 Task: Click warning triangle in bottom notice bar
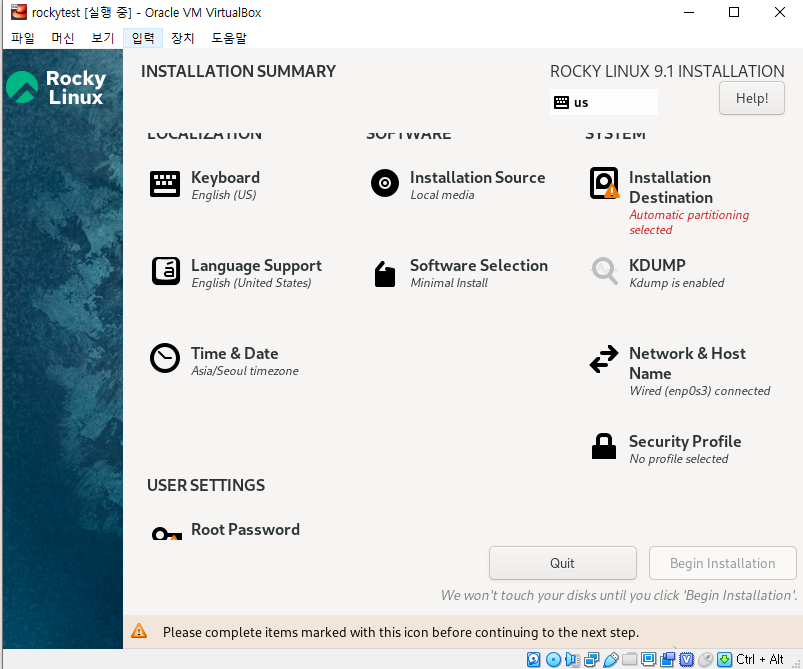139,631
